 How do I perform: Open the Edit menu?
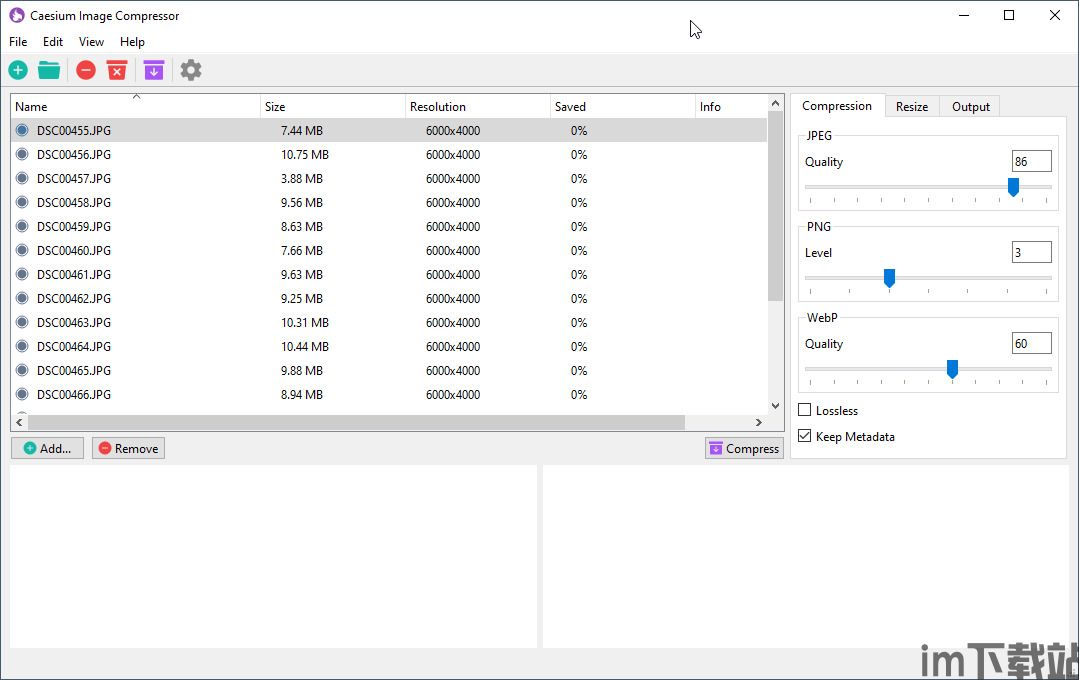[x=52, y=42]
